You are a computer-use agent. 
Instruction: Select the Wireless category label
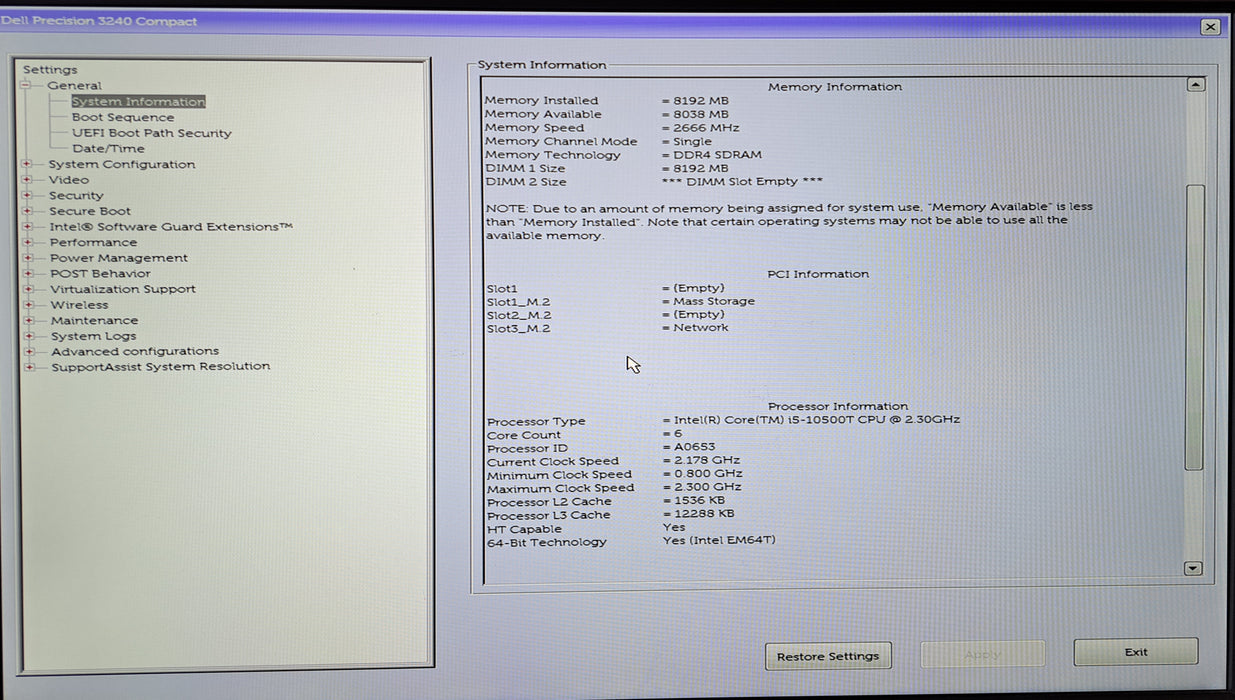pyautogui.click(x=80, y=305)
